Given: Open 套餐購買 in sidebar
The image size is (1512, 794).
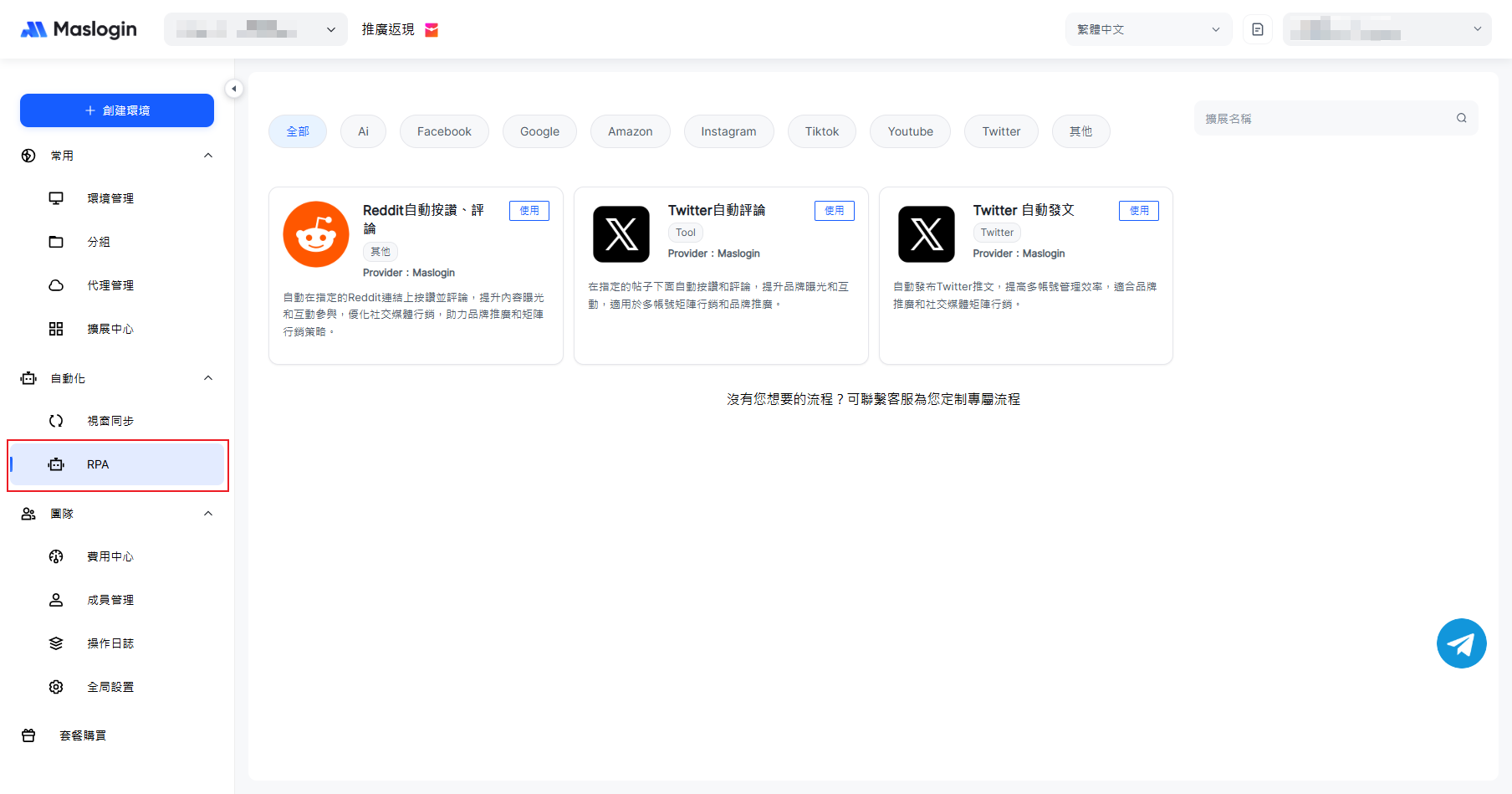Looking at the screenshot, I should pos(83,735).
